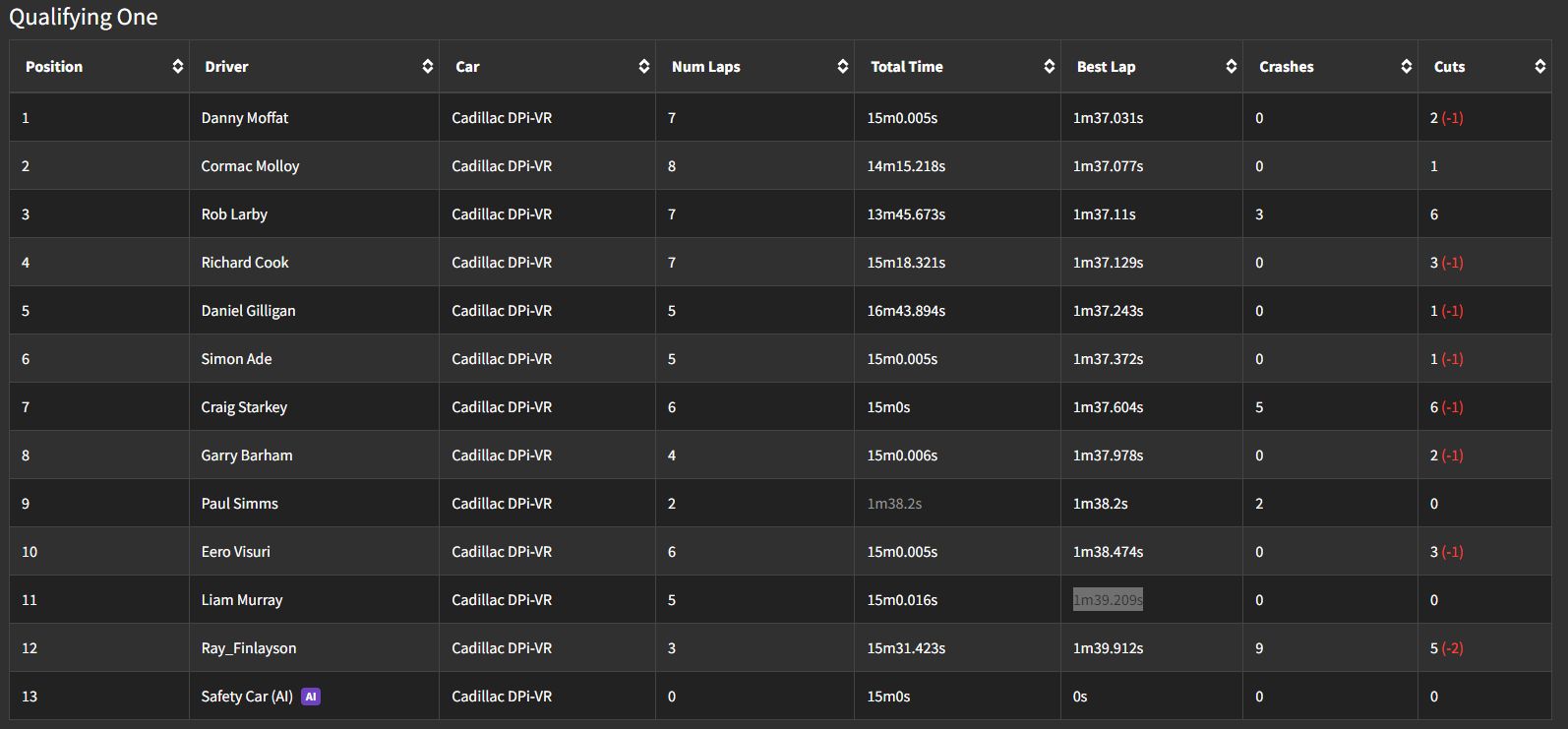The image size is (1568, 729).
Task: Click driver Rob Larby
Action: coord(234,214)
